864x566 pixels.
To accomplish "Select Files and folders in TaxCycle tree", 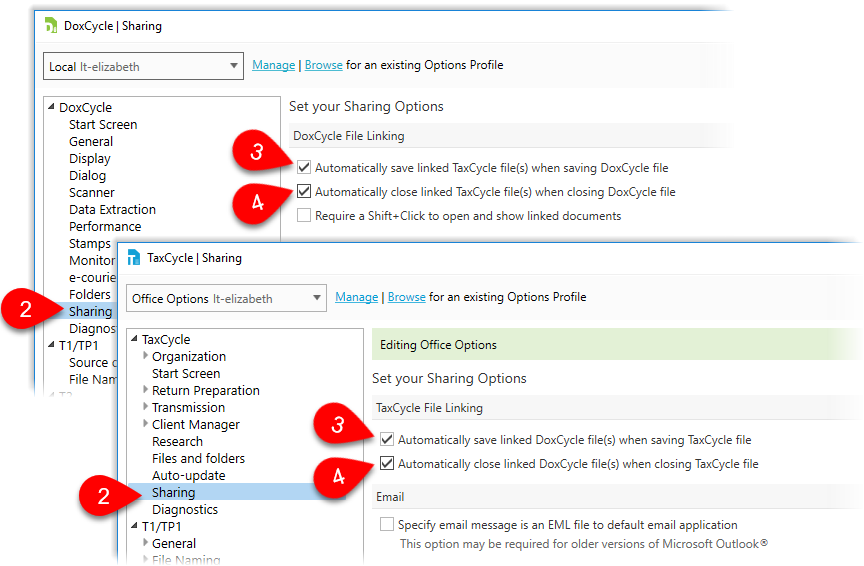I will 198,459.
